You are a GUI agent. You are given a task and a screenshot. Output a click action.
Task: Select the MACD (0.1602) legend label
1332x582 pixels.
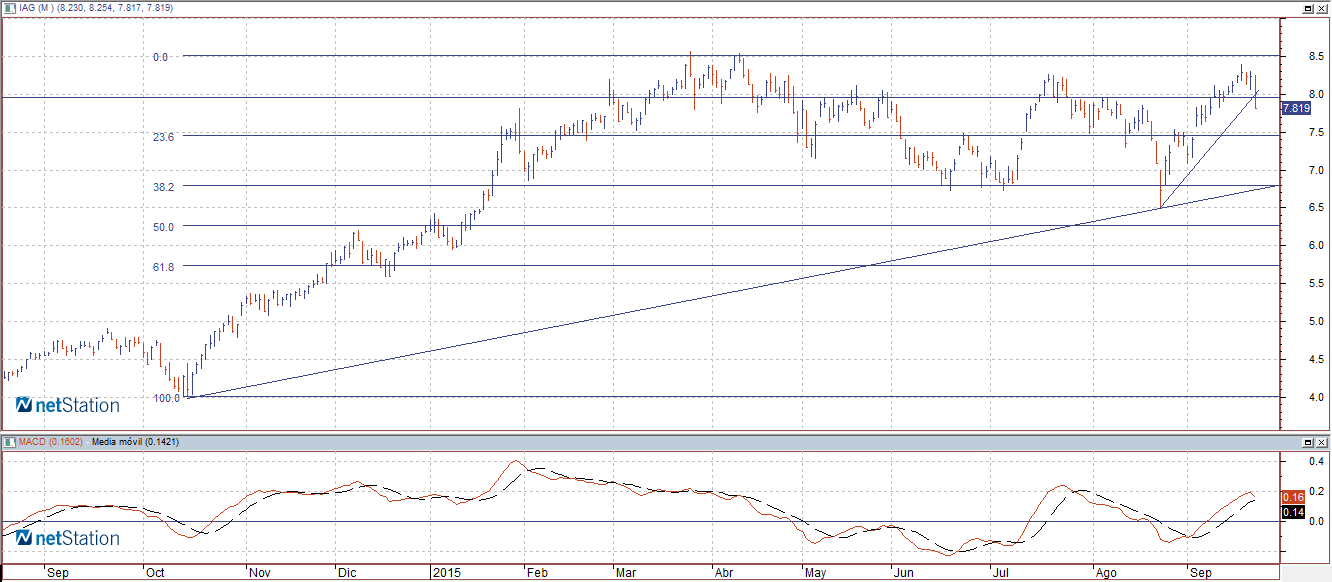[52, 441]
